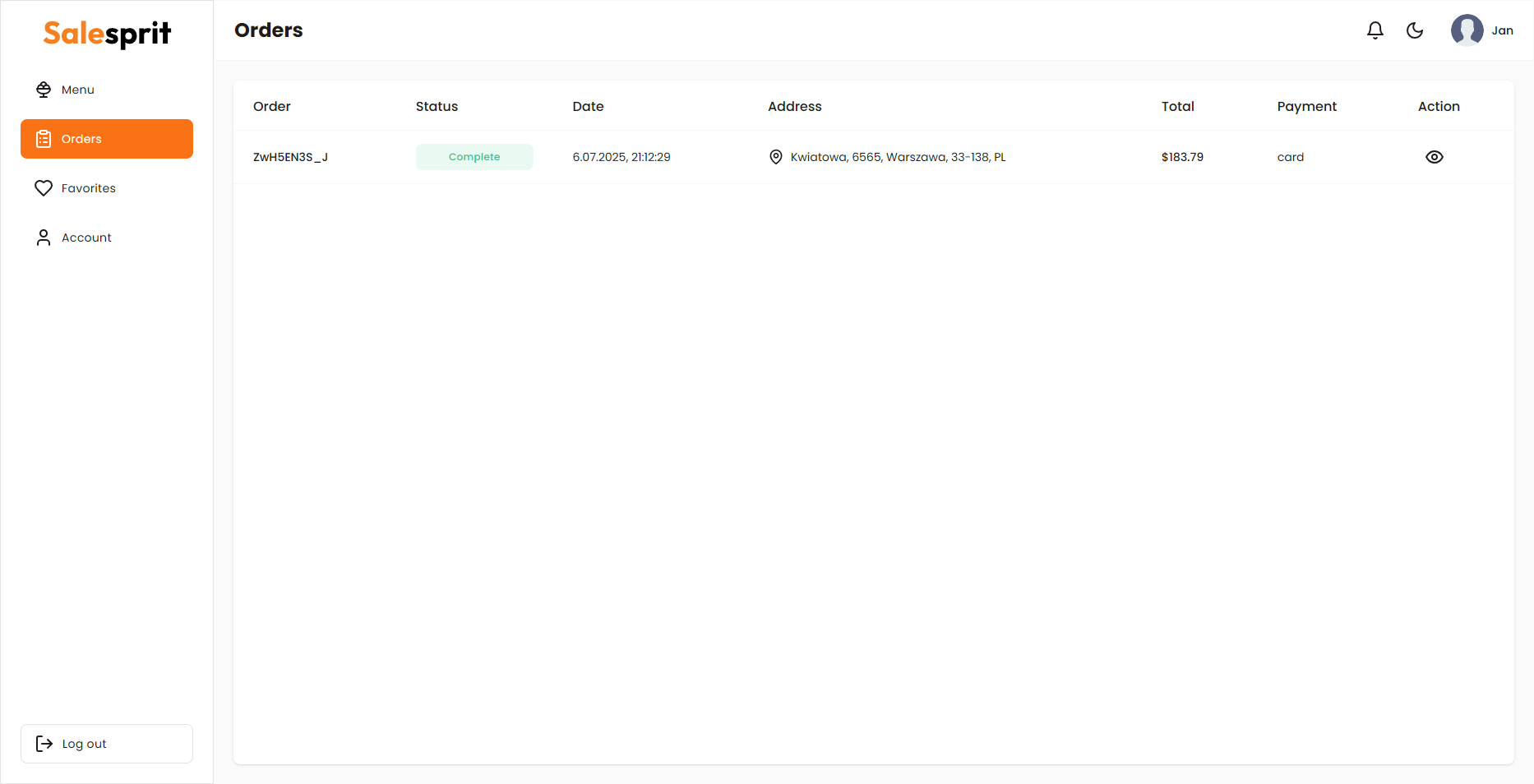Click the Complete status badge
This screenshot has height=784, width=1534.
click(474, 157)
